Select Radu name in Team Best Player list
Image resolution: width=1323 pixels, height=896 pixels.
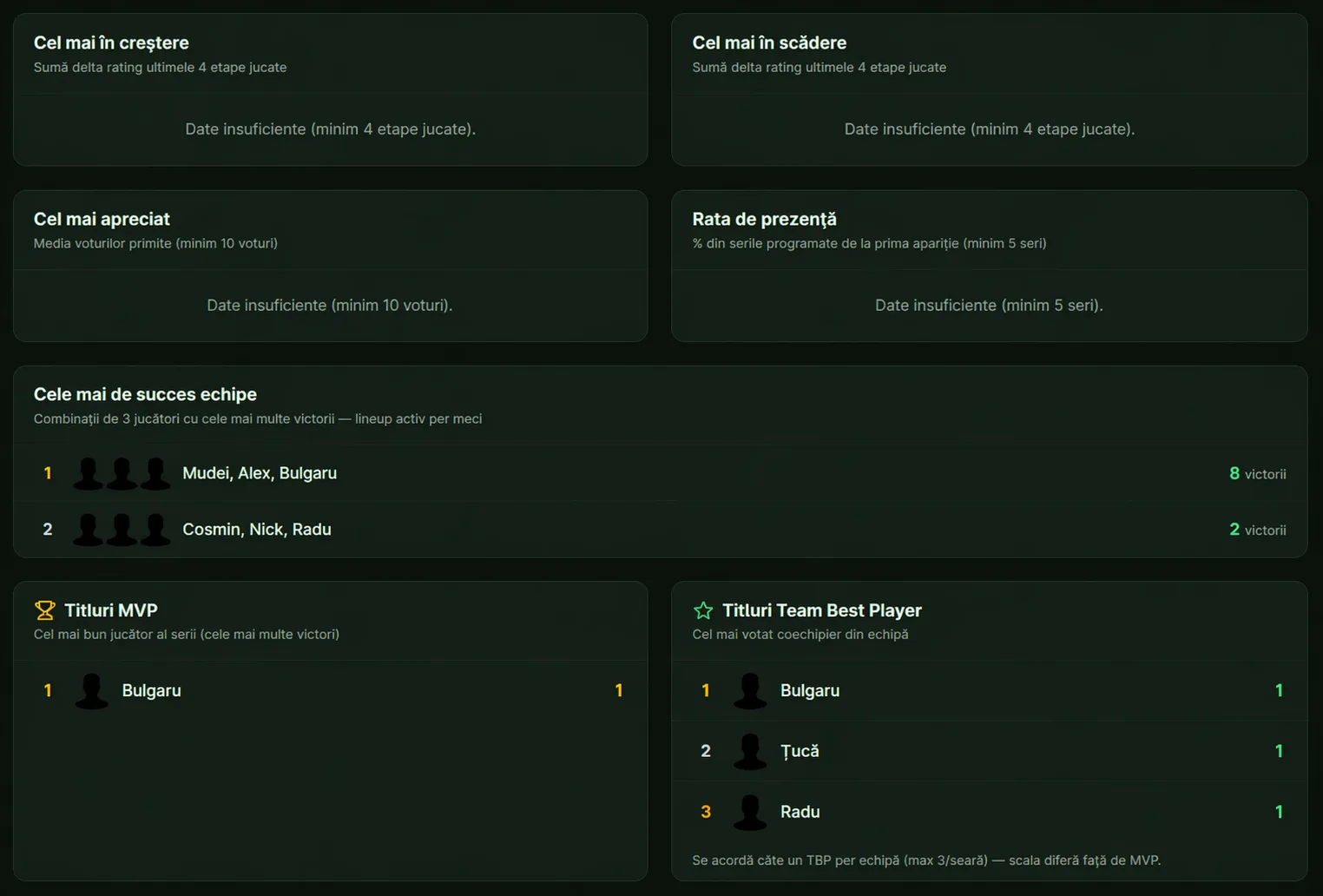[x=800, y=812]
